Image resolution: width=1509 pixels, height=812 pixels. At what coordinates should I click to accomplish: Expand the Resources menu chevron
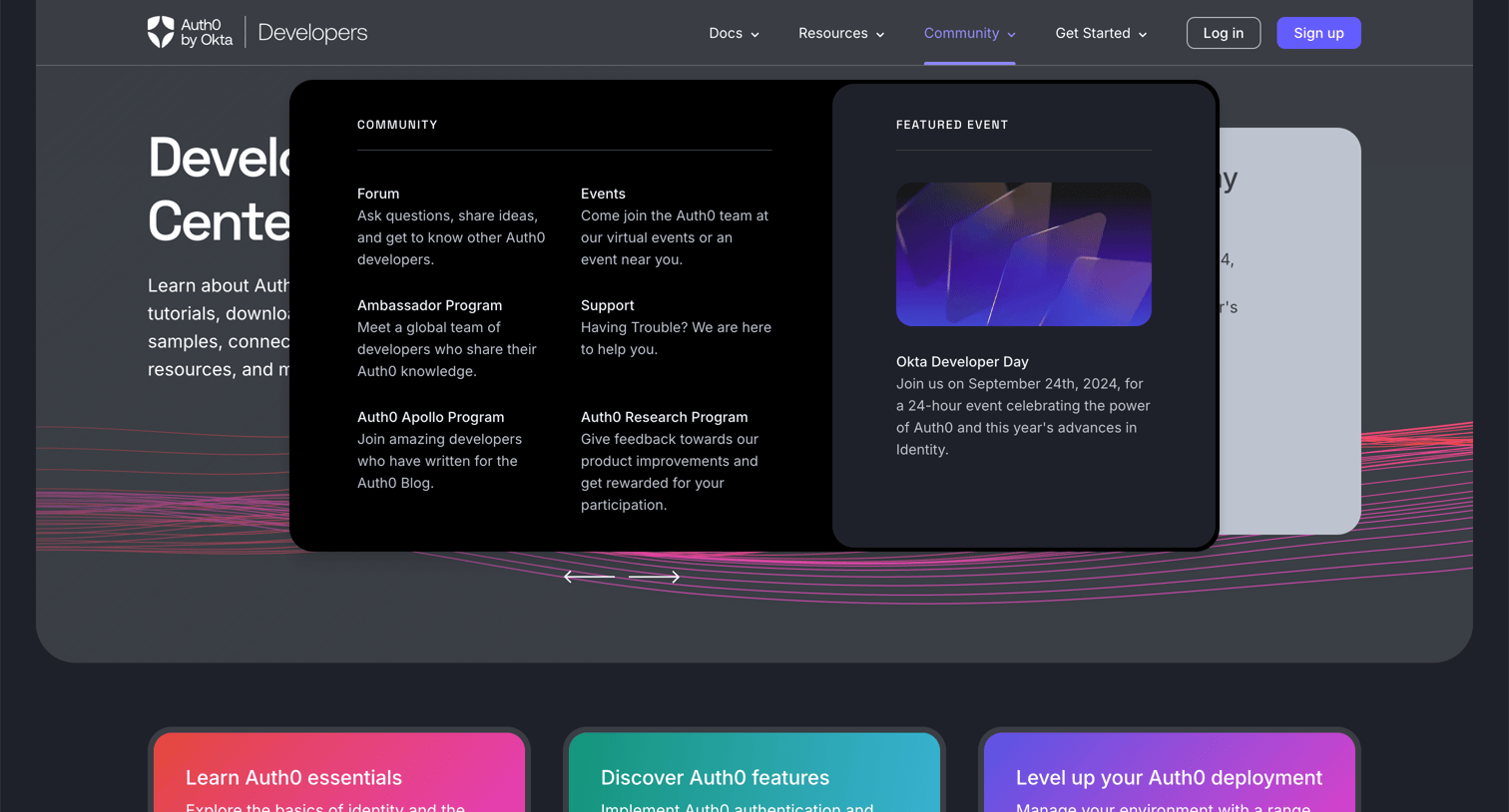880,35
